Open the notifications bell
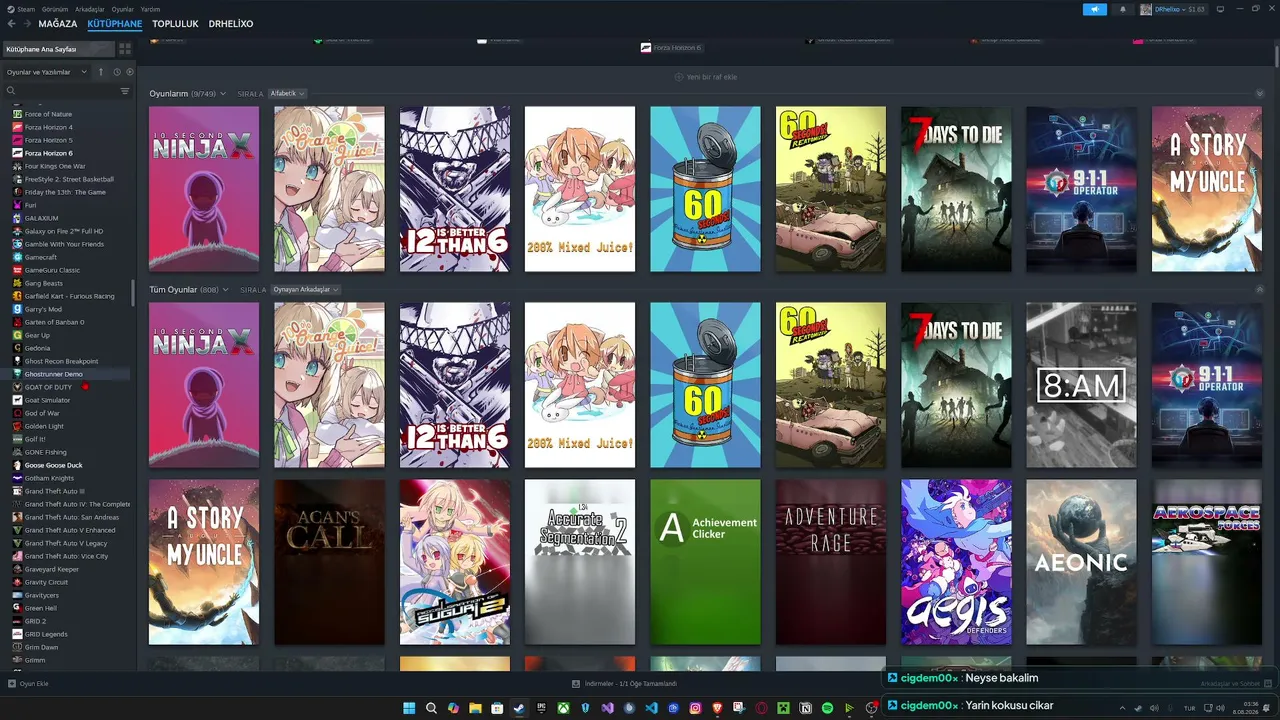 click(x=1122, y=9)
